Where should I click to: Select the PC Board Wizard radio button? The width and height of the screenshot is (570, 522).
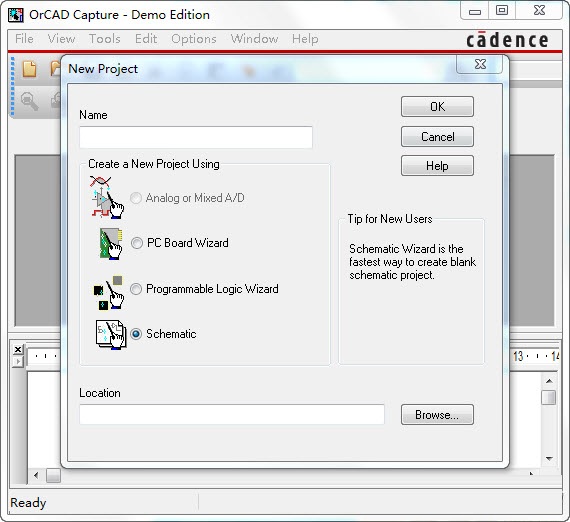pos(137,243)
